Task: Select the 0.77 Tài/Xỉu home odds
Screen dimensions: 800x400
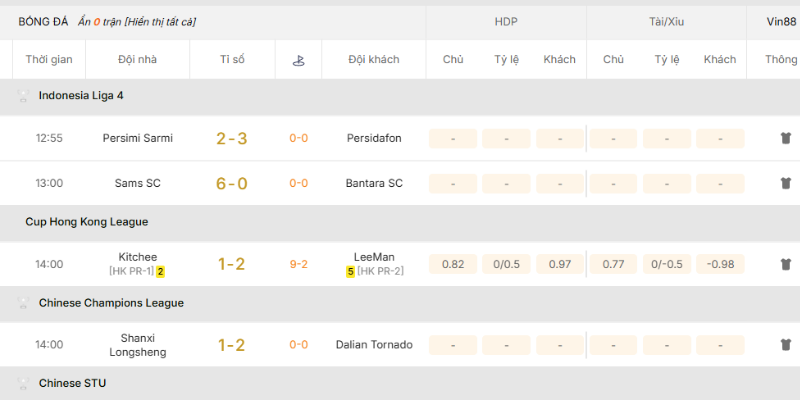Action: click(x=613, y=264)
